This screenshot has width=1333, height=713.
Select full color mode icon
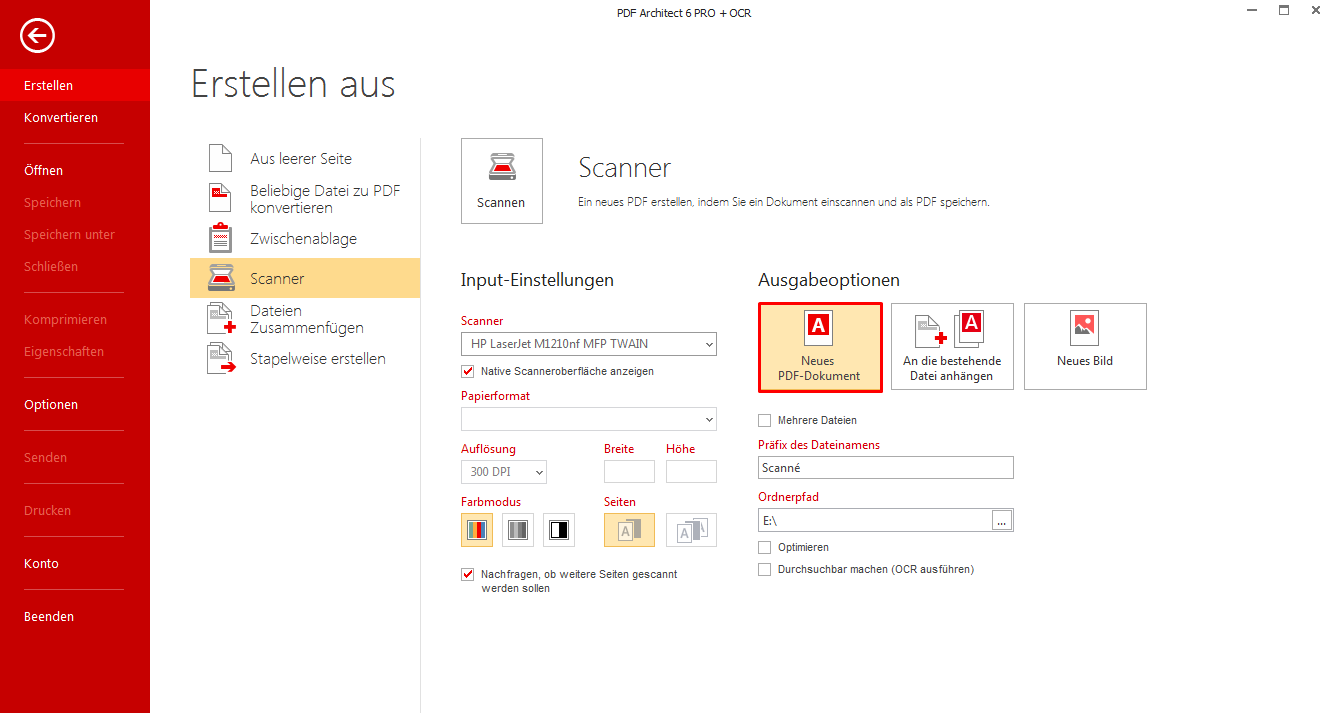point(477,530)
